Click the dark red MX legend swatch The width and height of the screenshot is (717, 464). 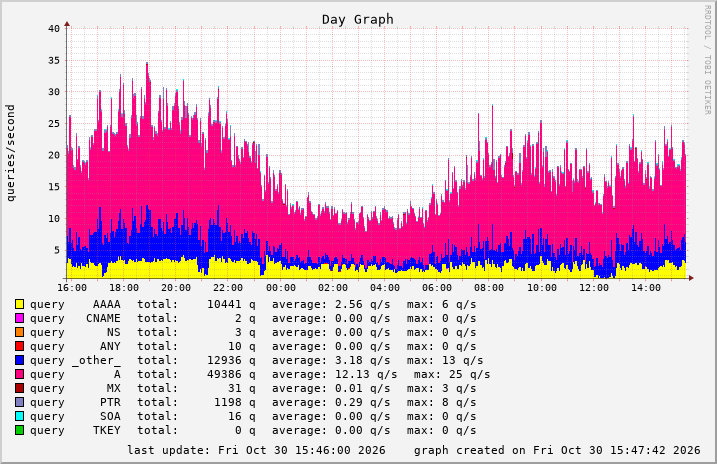pos(19,389)
